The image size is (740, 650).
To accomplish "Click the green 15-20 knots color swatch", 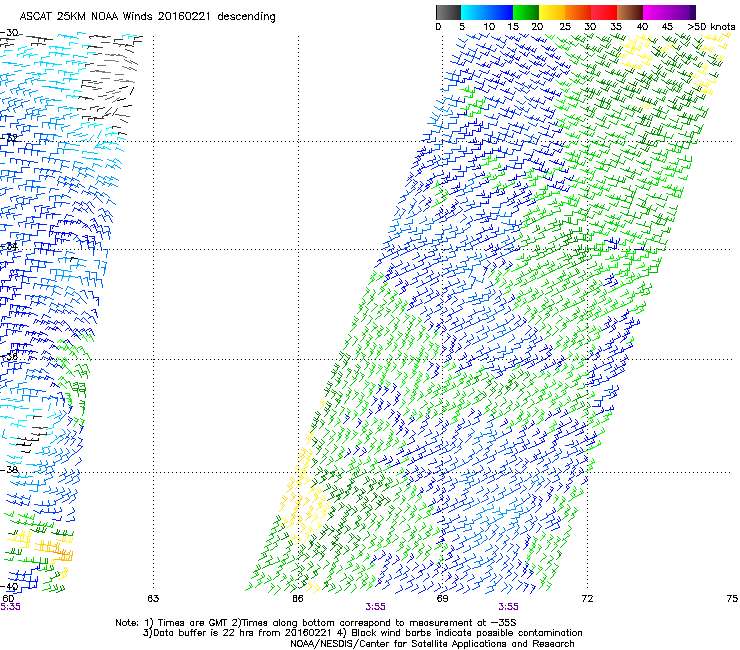I will (x=526, y=12).
